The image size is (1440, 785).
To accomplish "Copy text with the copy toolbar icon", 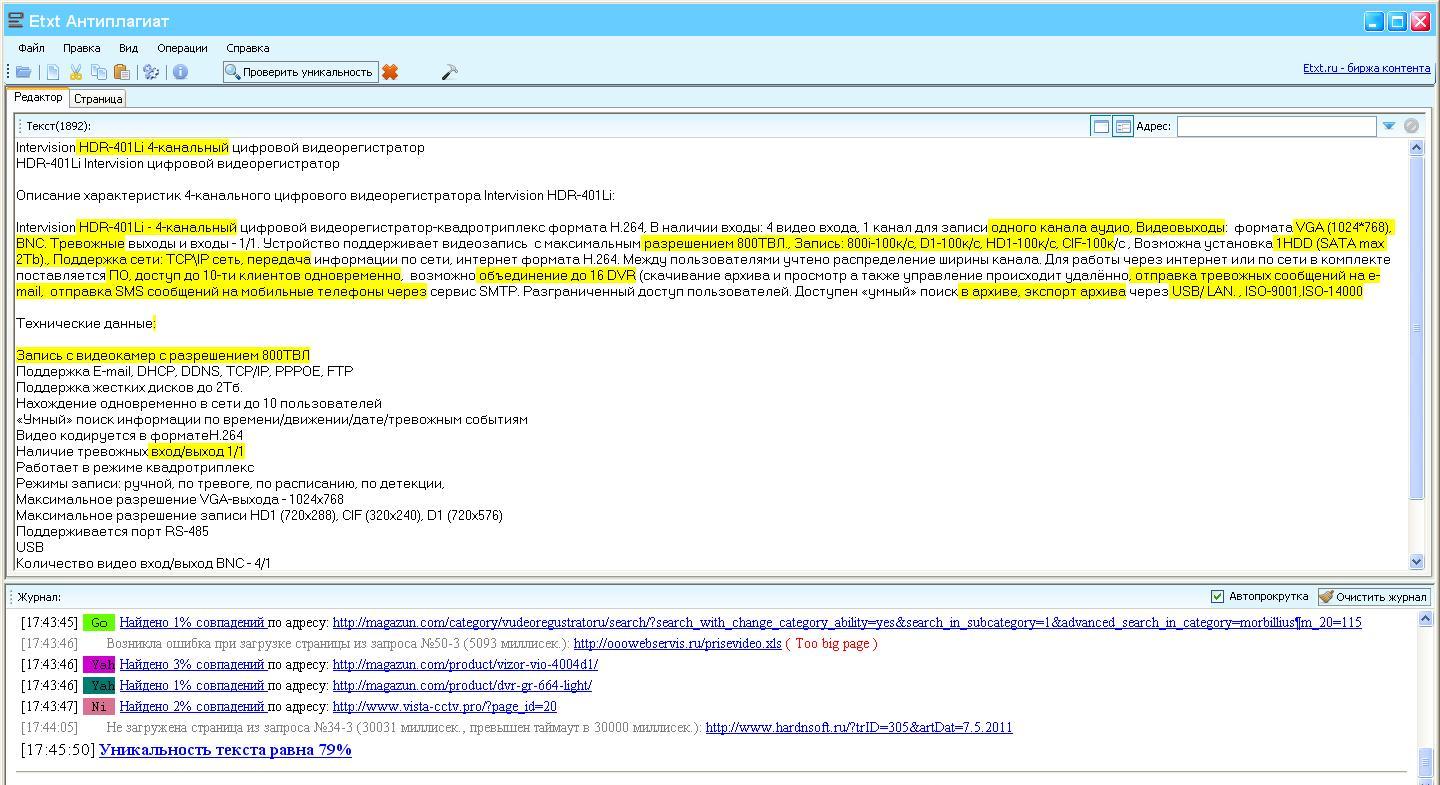I will [98, 72].
